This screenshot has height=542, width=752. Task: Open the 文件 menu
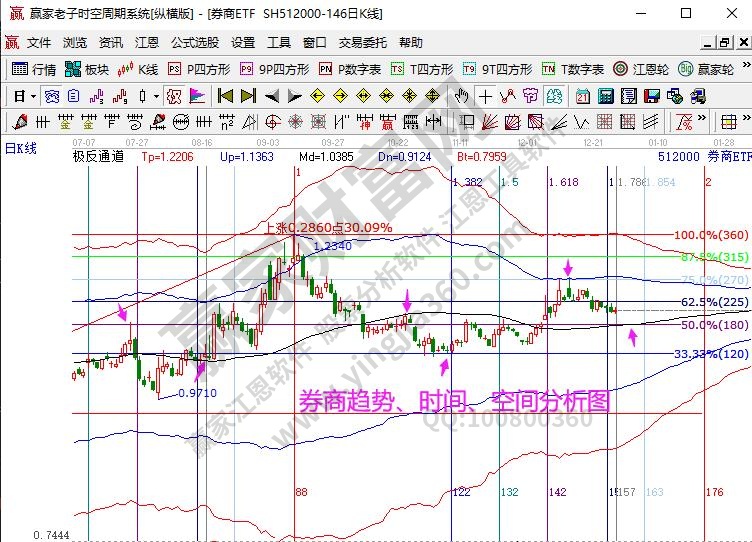pyautogui.click(x=38, y=43)
